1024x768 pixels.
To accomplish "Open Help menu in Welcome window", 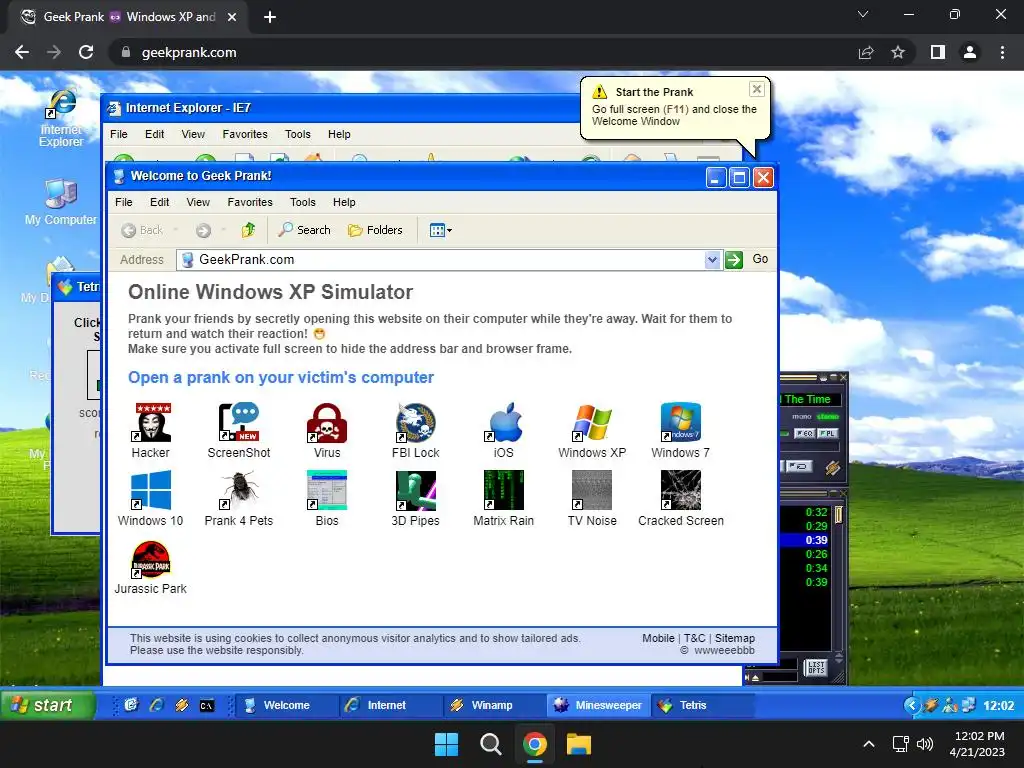I will pyautogui.click(x=344, y=202).
